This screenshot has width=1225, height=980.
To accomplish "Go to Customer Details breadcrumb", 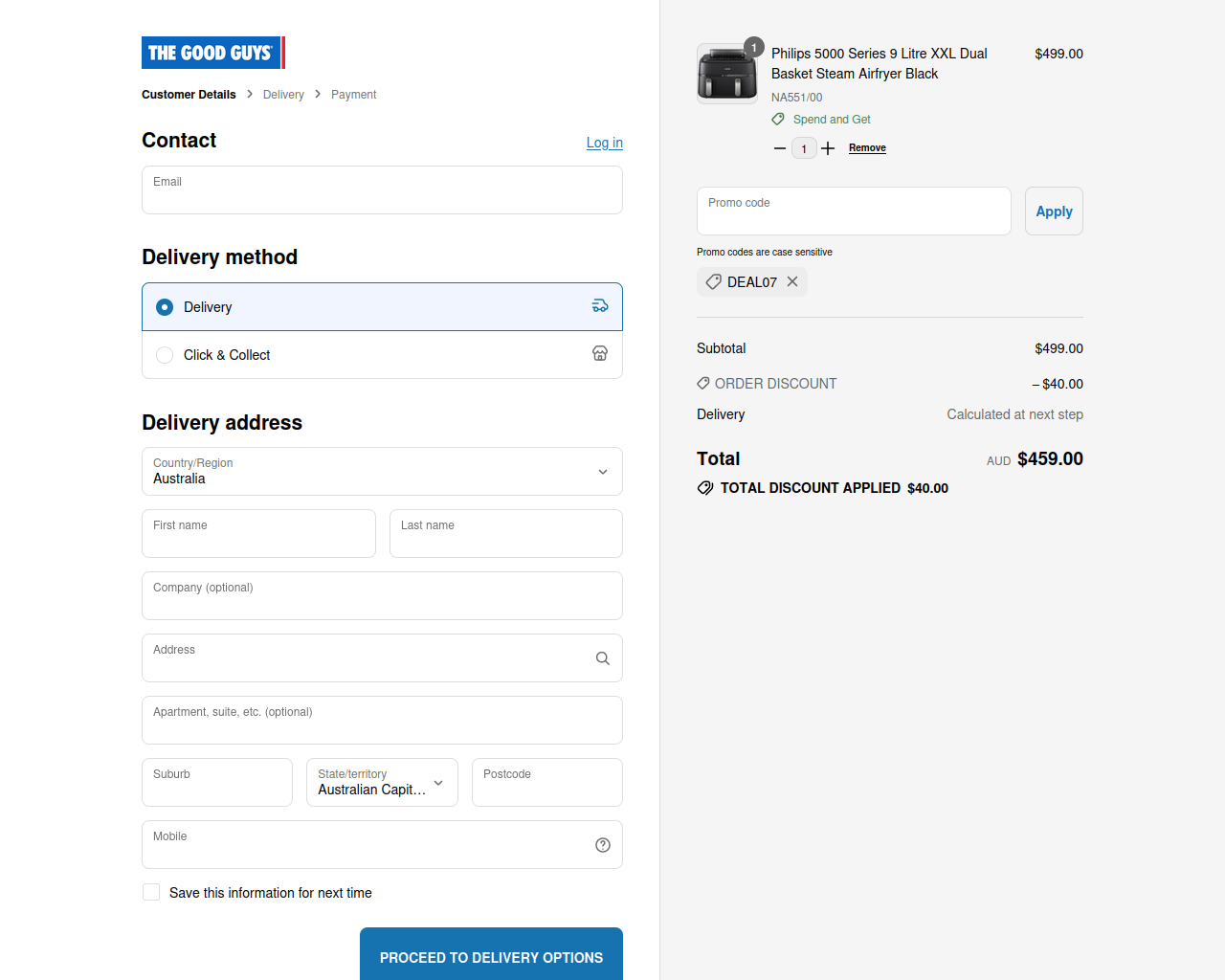I will [x=189, y=95].
